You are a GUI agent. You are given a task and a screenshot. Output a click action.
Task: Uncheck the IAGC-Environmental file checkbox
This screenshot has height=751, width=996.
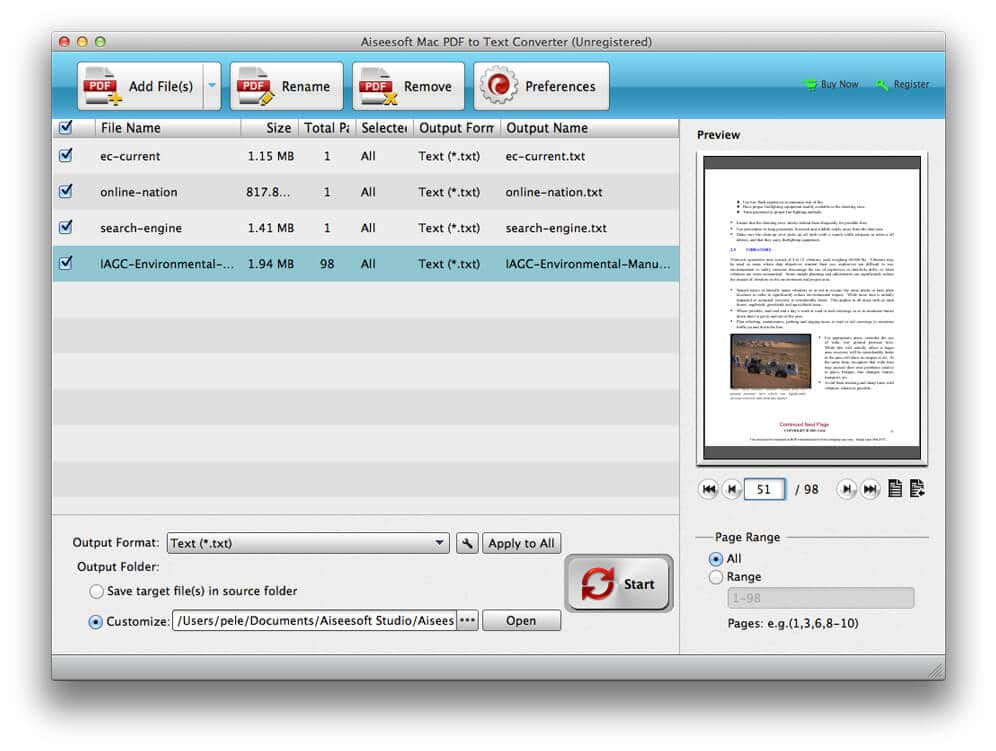[x=65, y=263]
